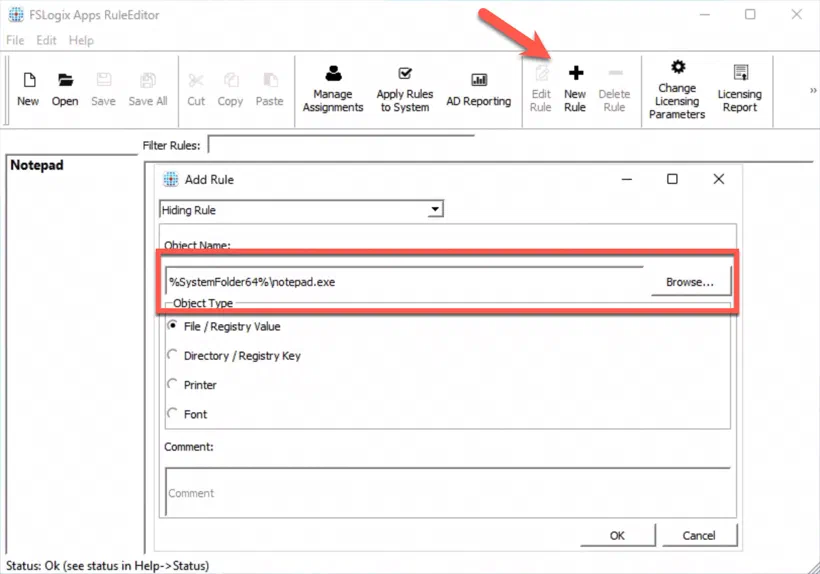Click the Save toolbar icon
The width and height of the screenshot is (820, 574).
(x=104, y=80)
